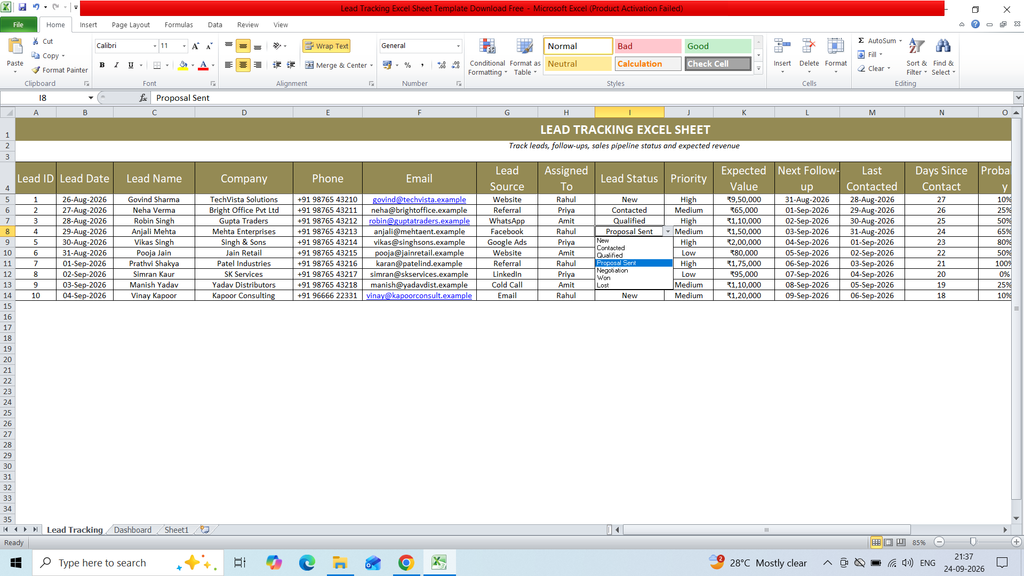Toggle right text alignment

[257, 65]
